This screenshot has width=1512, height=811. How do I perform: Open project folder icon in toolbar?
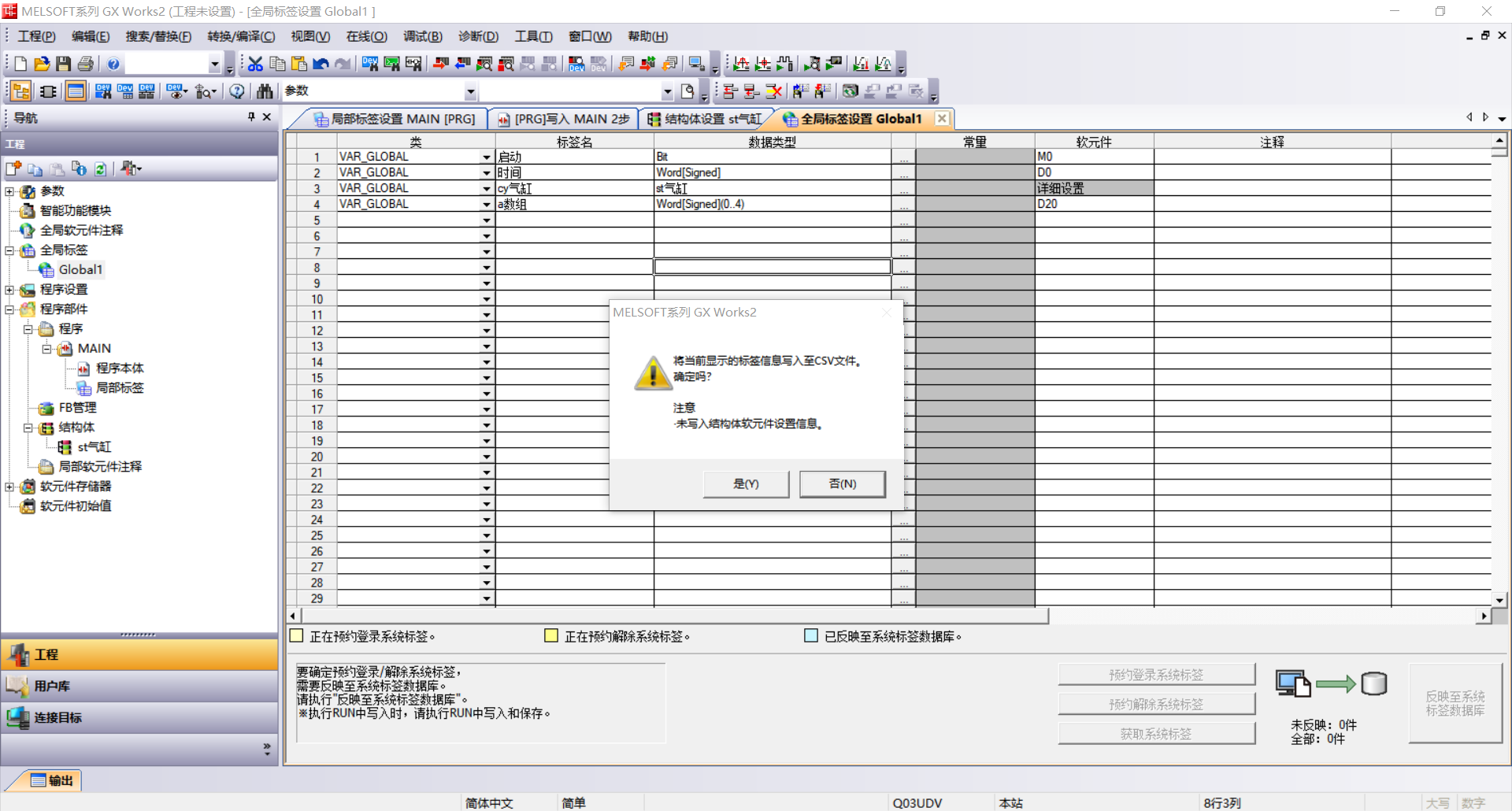coord(42,64)
